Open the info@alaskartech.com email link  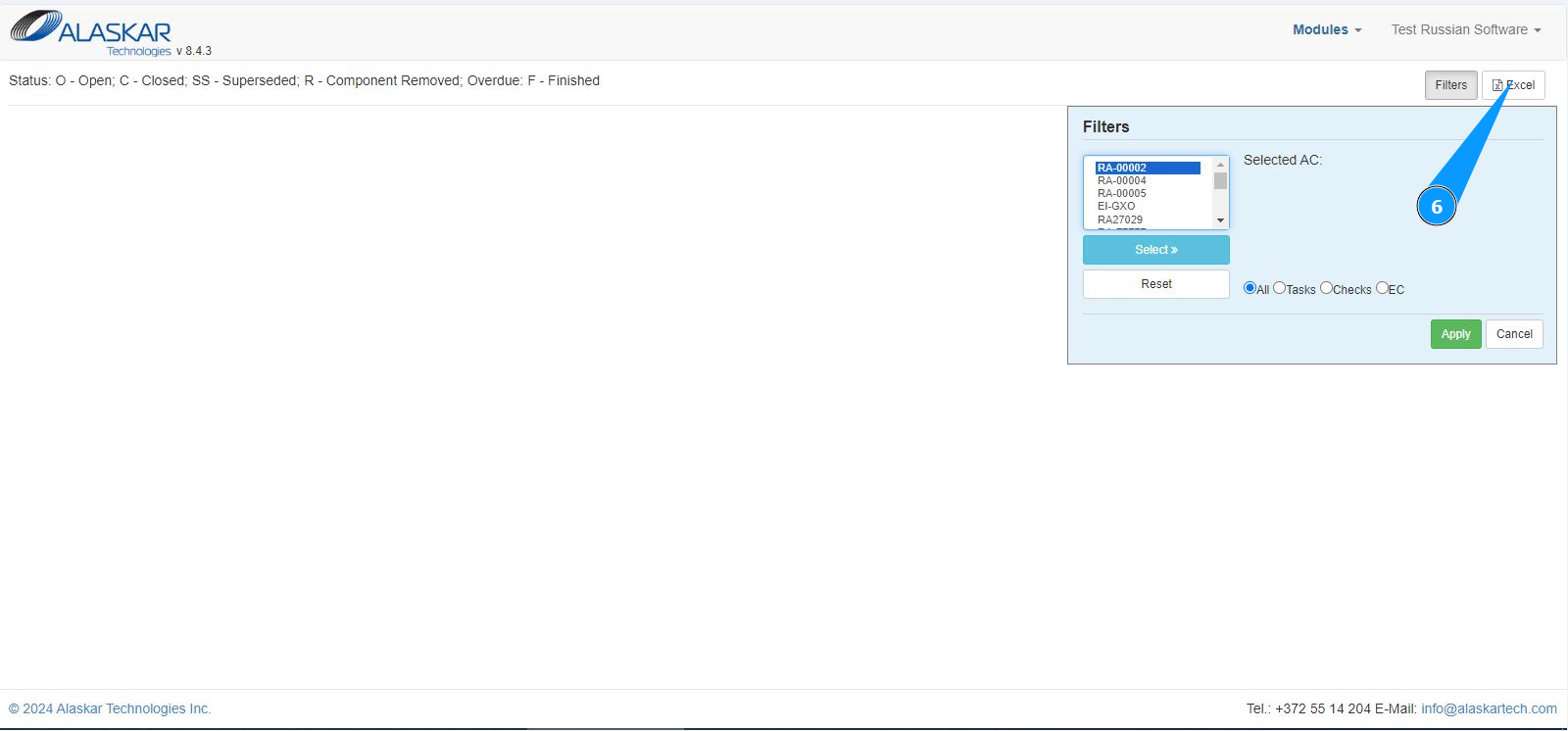pos(1489,708)
